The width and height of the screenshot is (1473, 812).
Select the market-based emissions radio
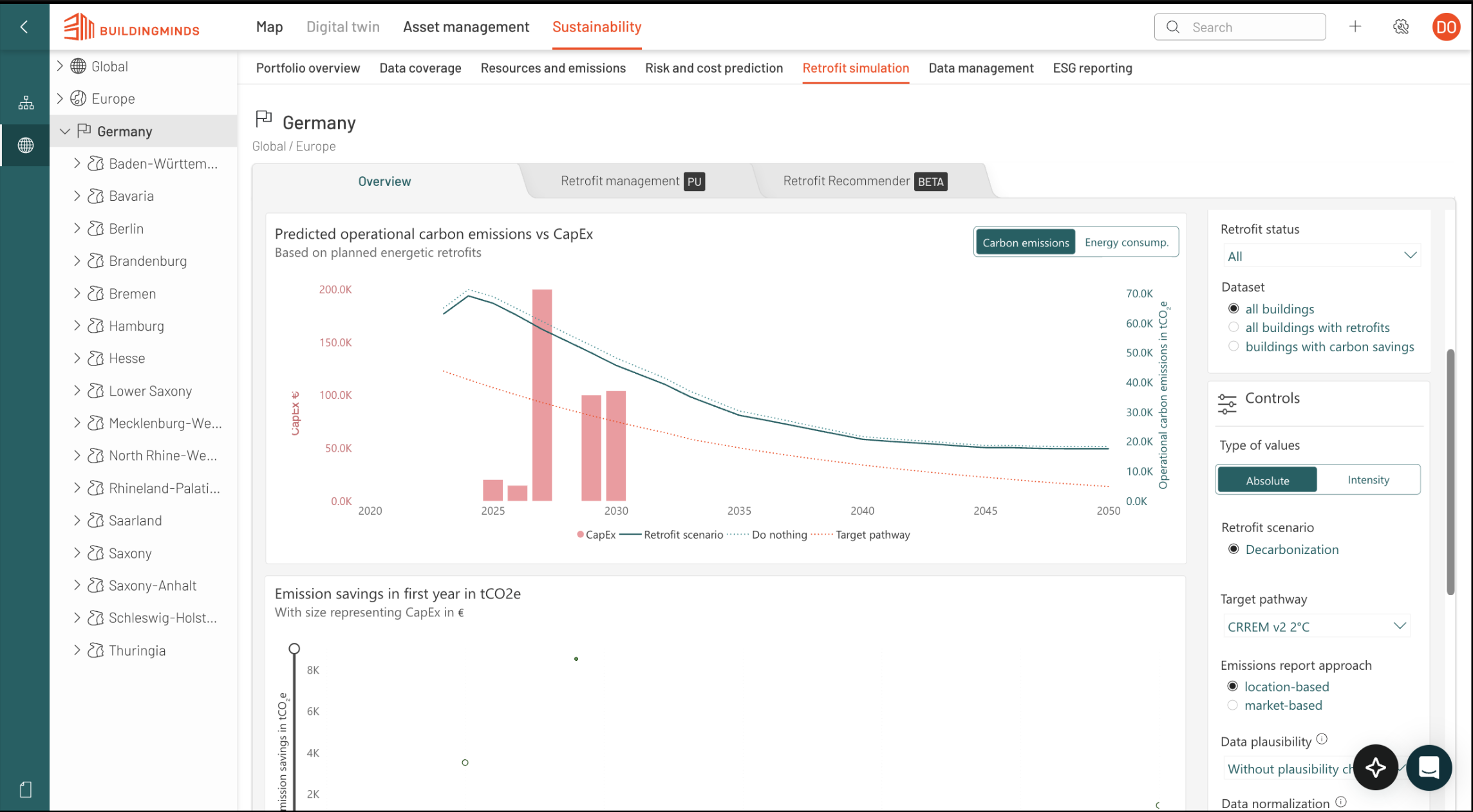(1232, 705)
